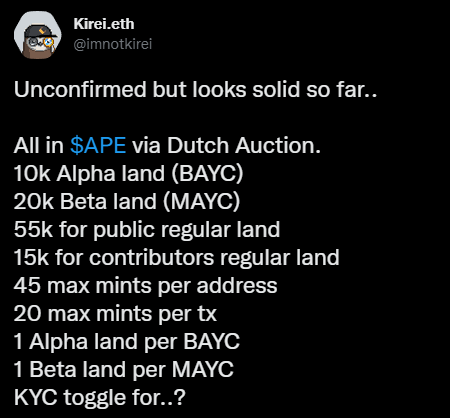450x418 pixels.
Task: Click the "1 Alpha land per BAYC" line
Action: 127,342
